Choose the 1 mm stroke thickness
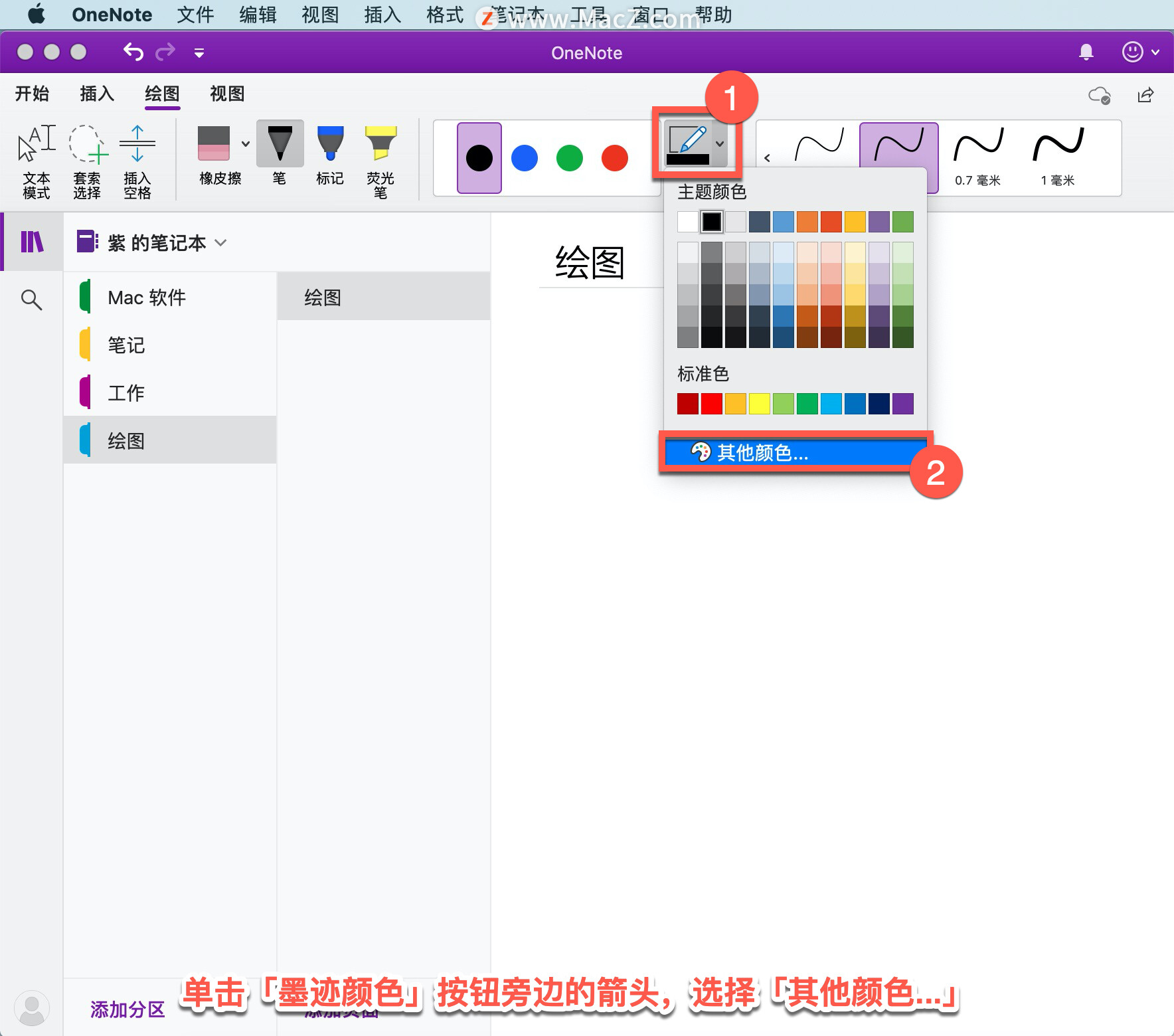The width and height of the screenshot is (1174, 1036). click(x=1058, y=157)
